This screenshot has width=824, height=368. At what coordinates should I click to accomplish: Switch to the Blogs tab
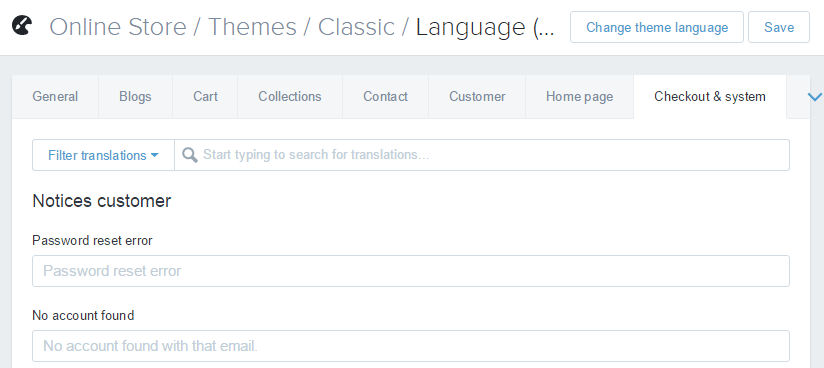click(135, 97)
